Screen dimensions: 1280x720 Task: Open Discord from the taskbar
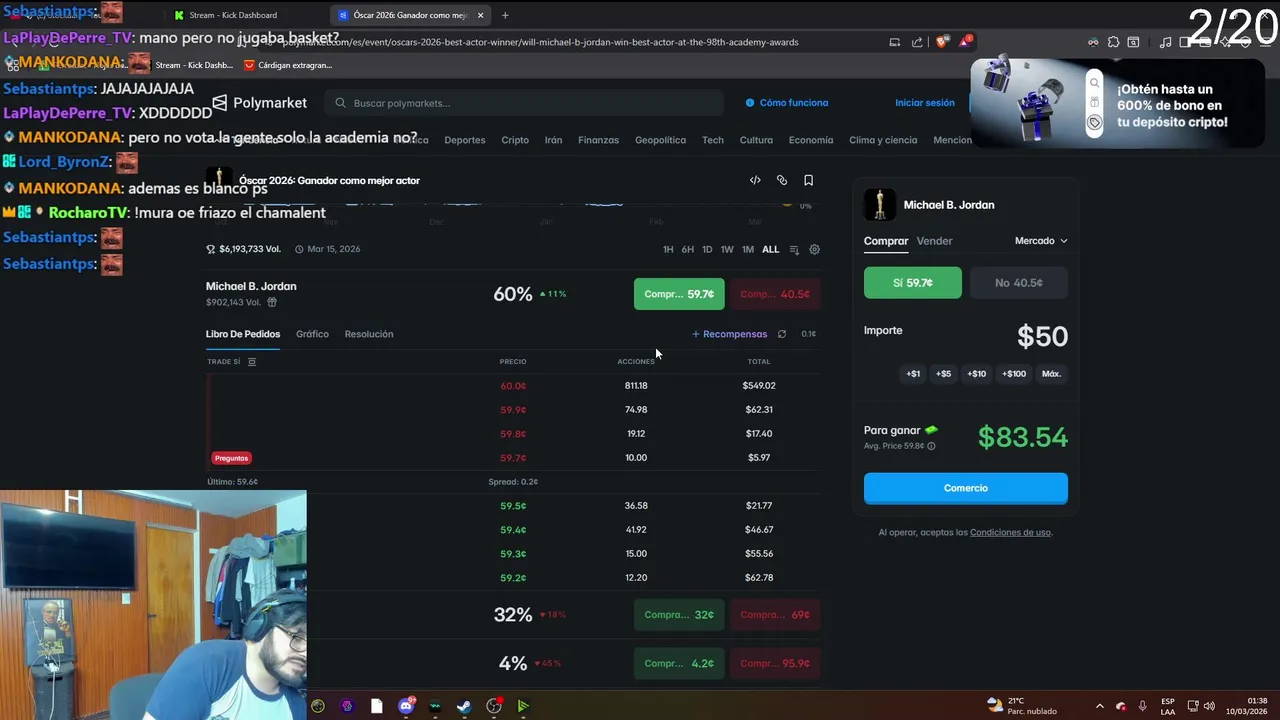point(406,706)
